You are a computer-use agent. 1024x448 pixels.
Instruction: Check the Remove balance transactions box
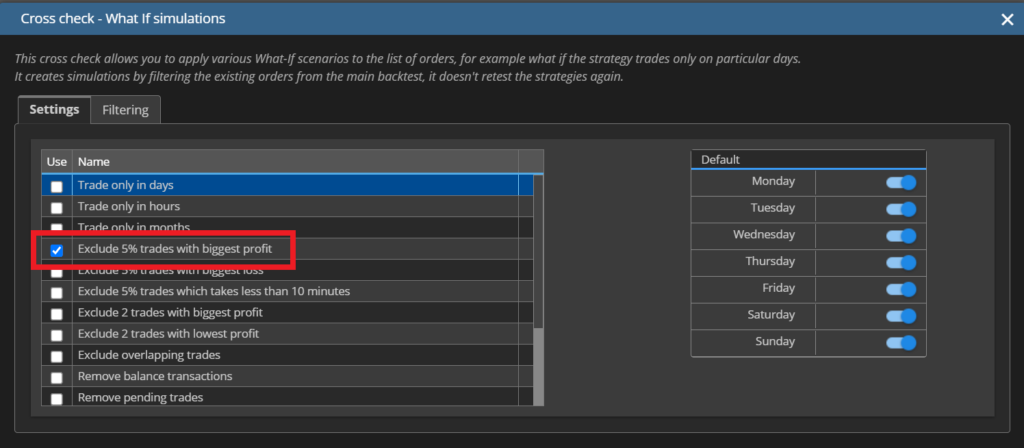click(57, 377)
